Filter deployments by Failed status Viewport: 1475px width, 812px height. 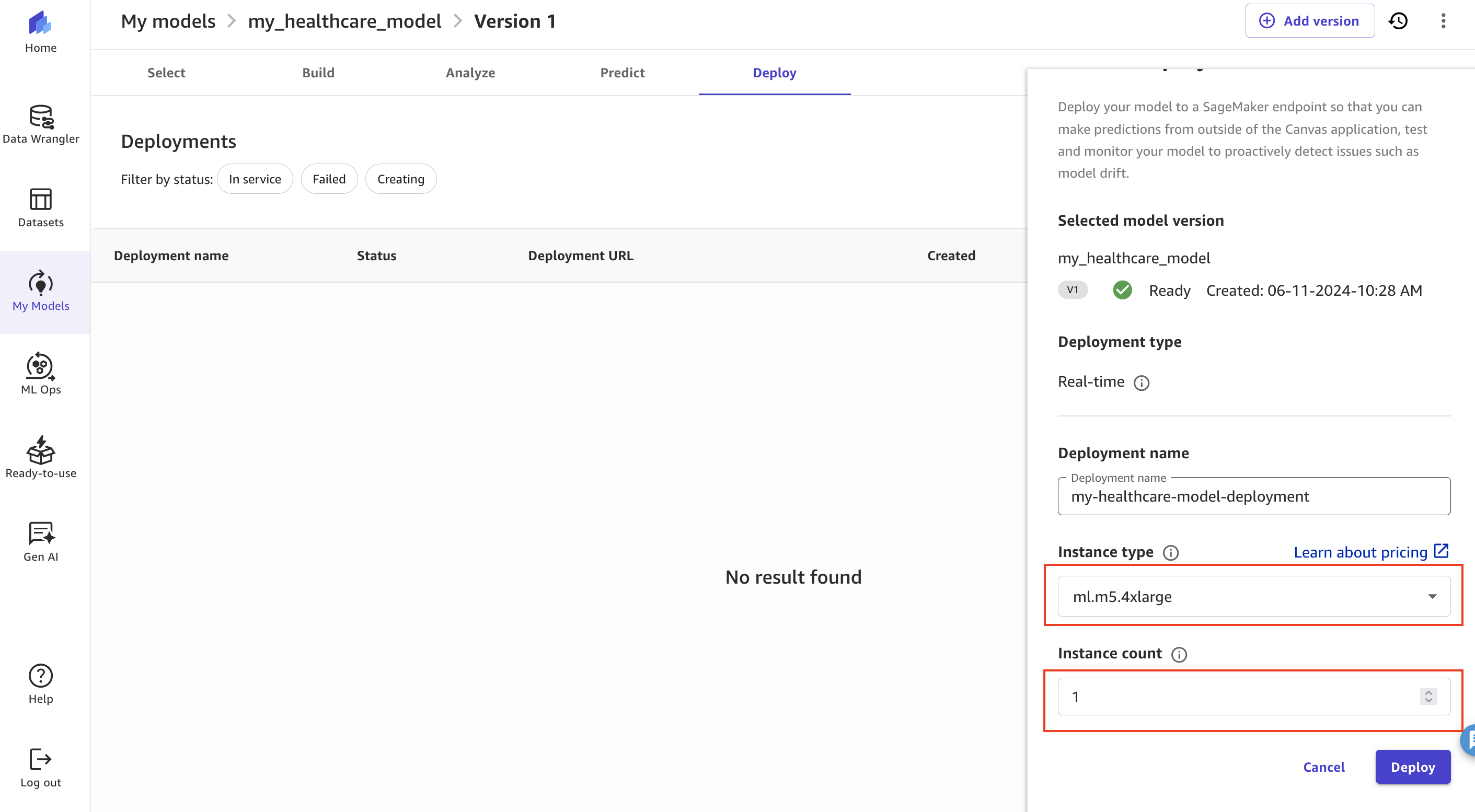329,179
